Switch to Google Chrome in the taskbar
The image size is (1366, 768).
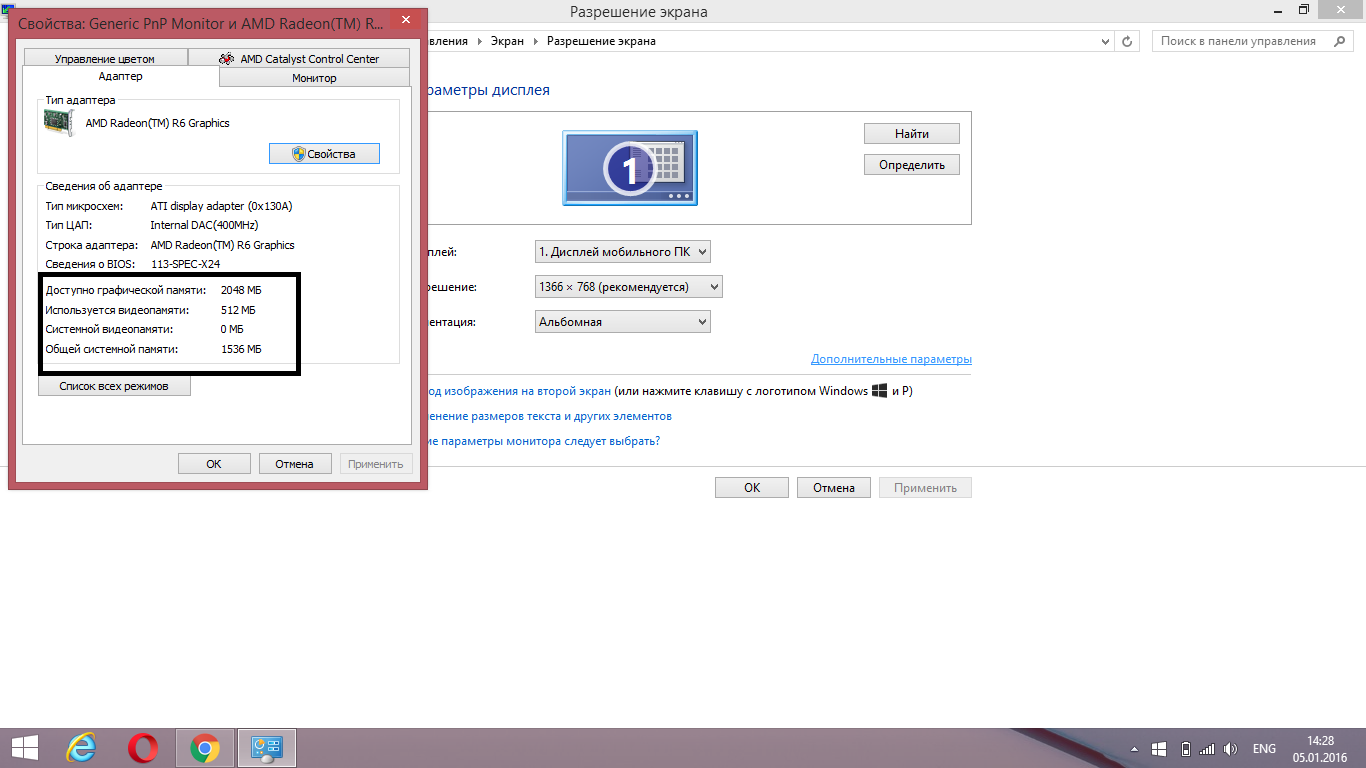205,748
